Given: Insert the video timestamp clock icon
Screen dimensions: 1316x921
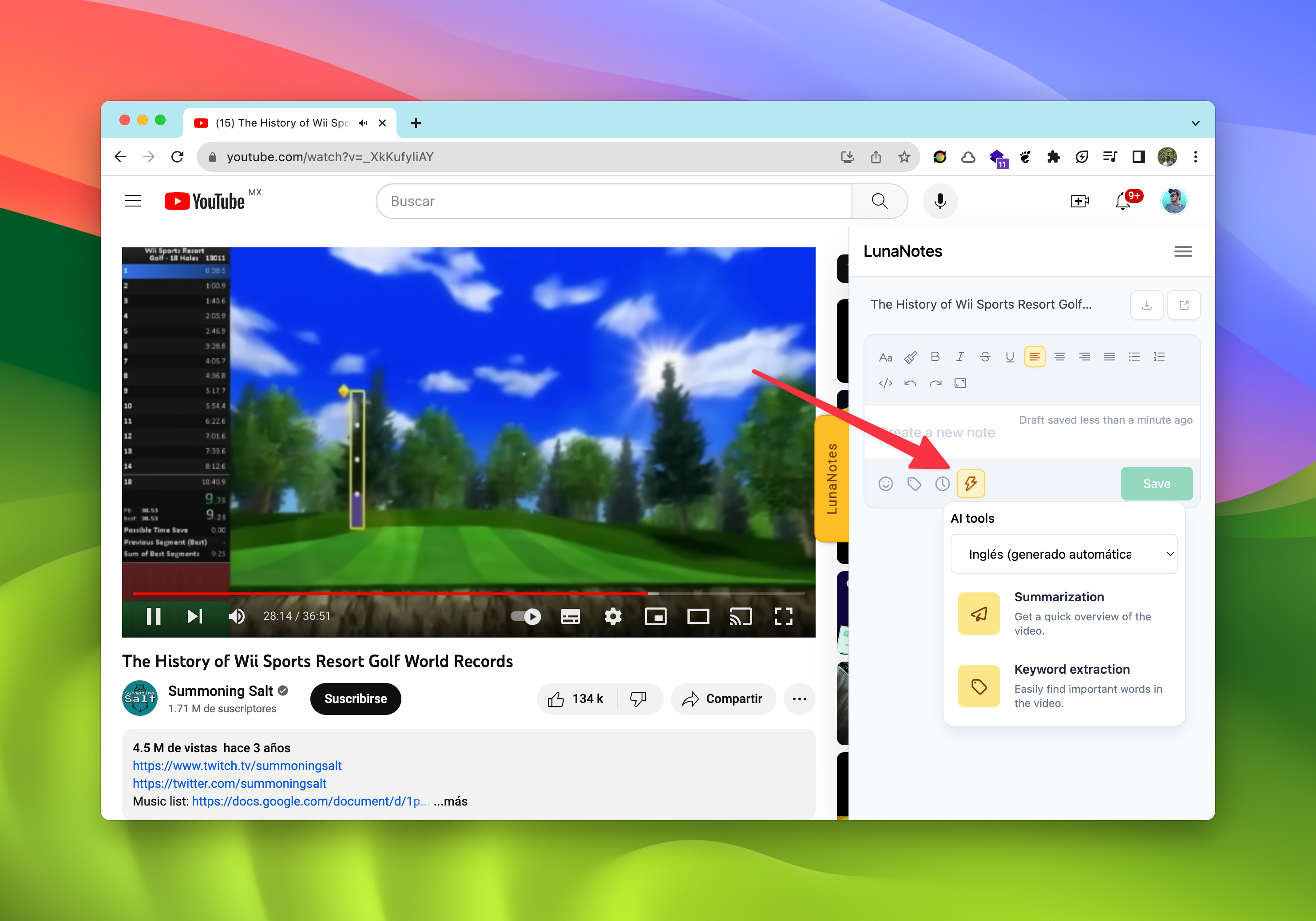Looking at the screenshot, I should click(x=942, y=484).
